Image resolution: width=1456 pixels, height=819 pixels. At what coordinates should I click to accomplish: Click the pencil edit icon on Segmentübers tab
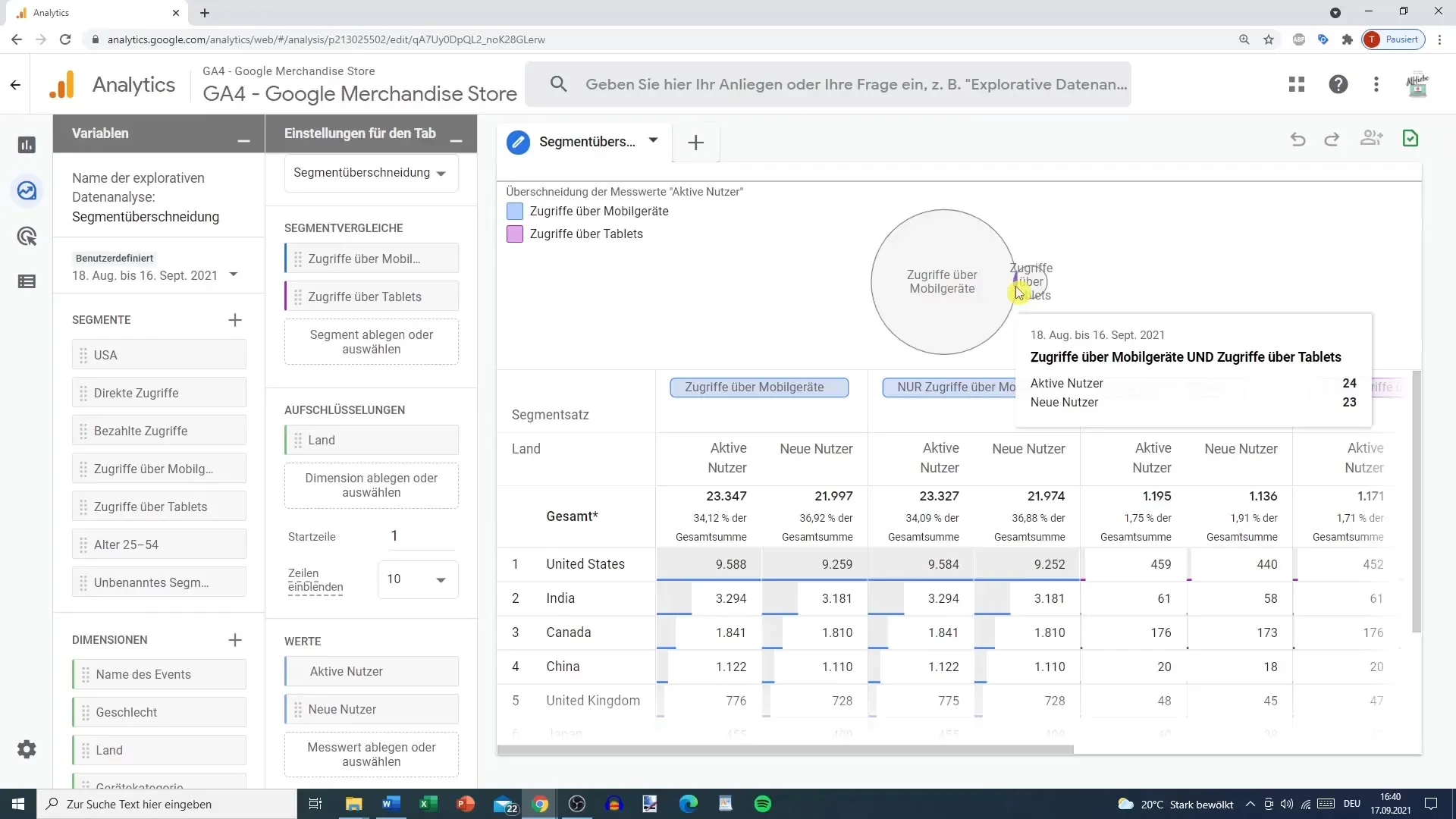518,142
